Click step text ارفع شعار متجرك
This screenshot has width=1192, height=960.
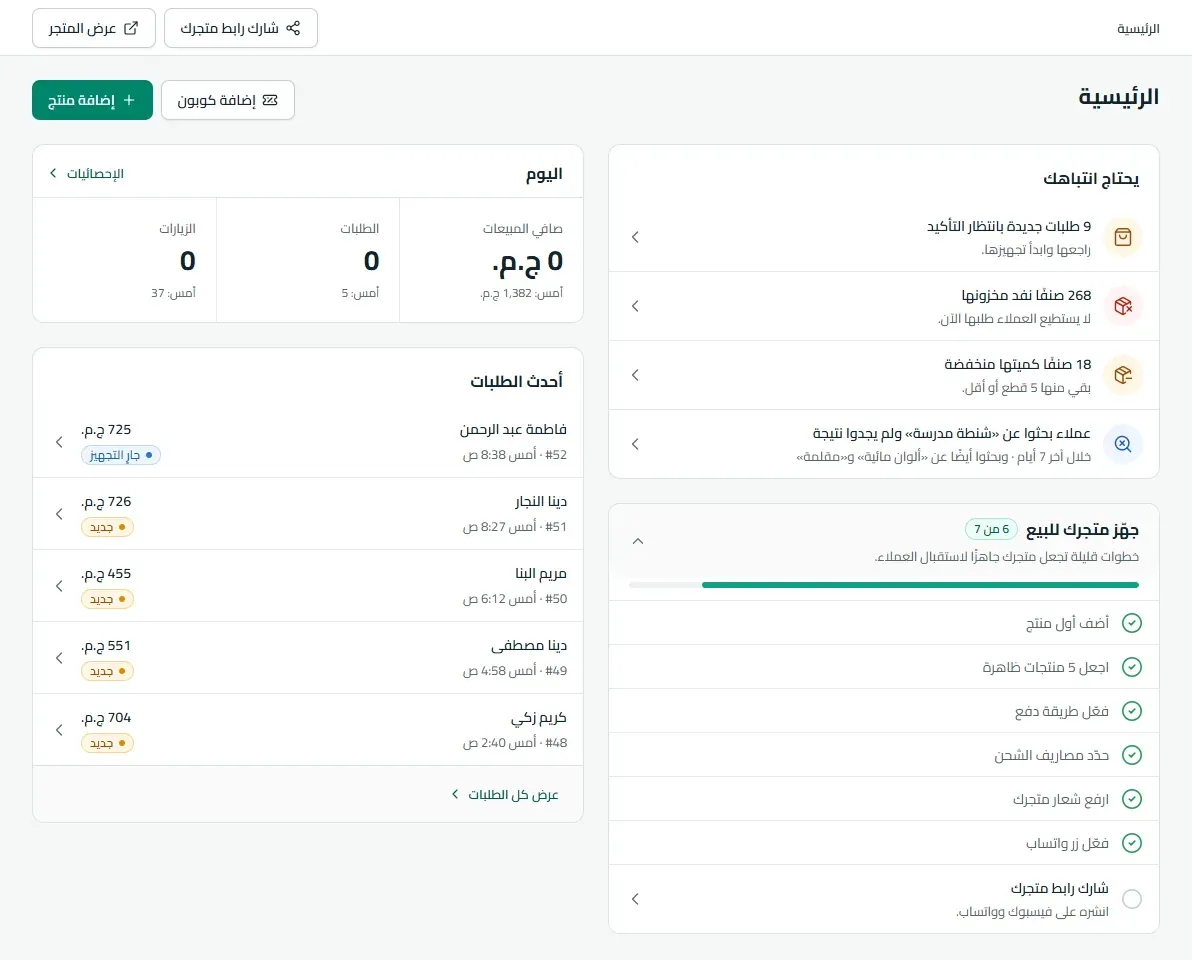click(x=1060, y=800)
